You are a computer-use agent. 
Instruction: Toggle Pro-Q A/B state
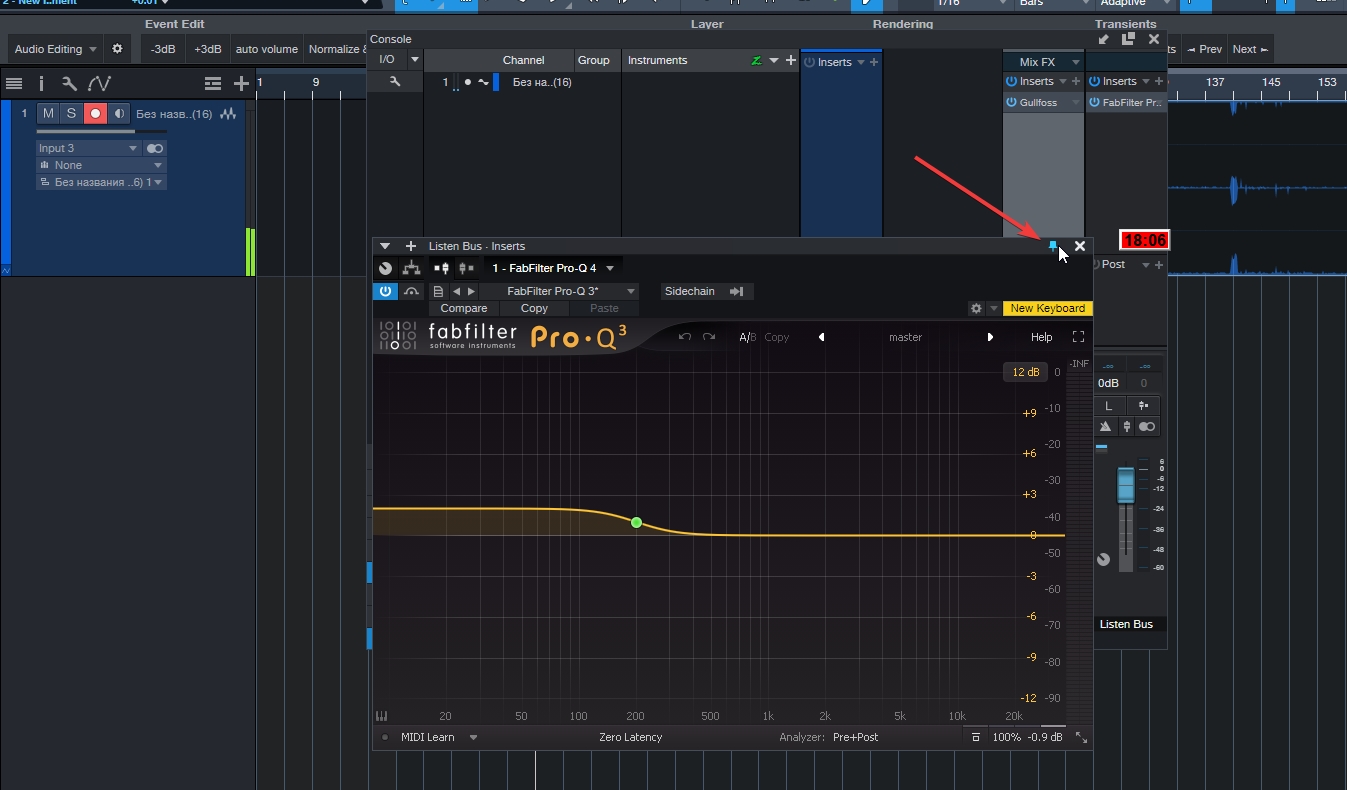click(747, 337)
